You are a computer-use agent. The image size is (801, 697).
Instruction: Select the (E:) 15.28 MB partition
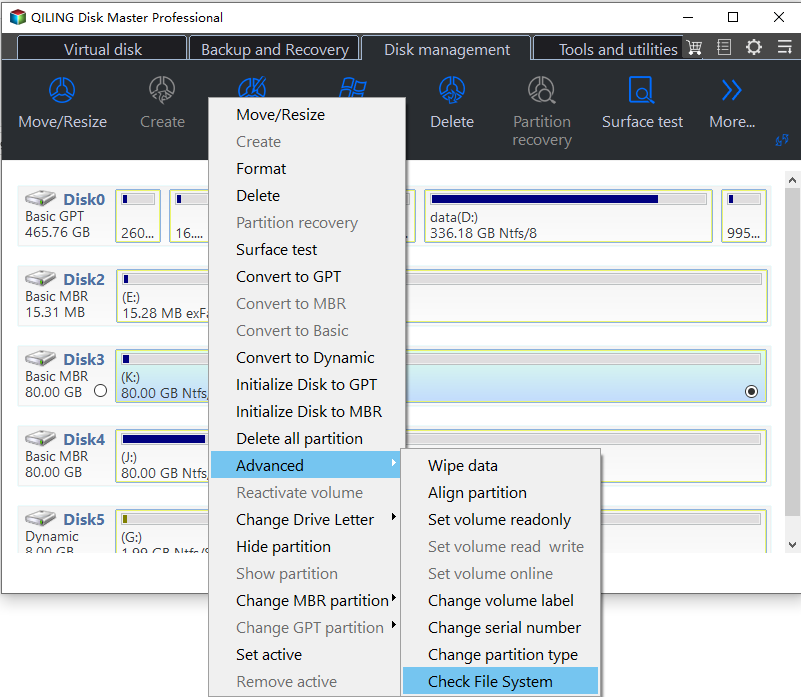[162, 296]
